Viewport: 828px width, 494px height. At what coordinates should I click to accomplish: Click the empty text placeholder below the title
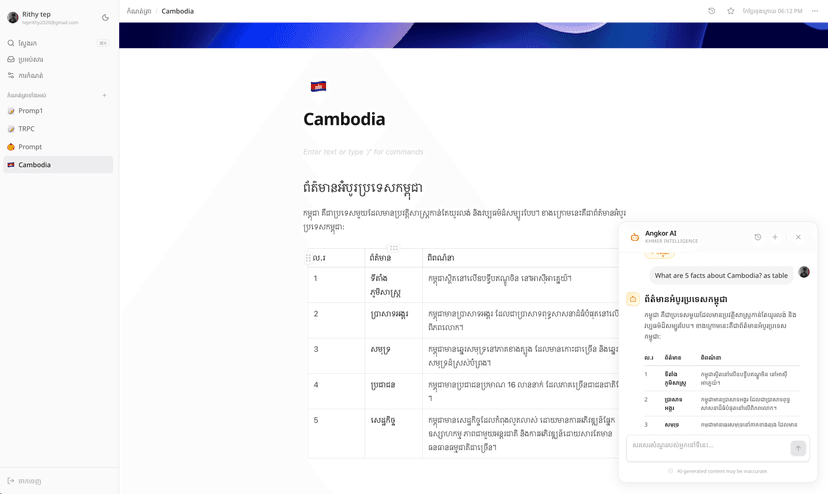[363, 152]
